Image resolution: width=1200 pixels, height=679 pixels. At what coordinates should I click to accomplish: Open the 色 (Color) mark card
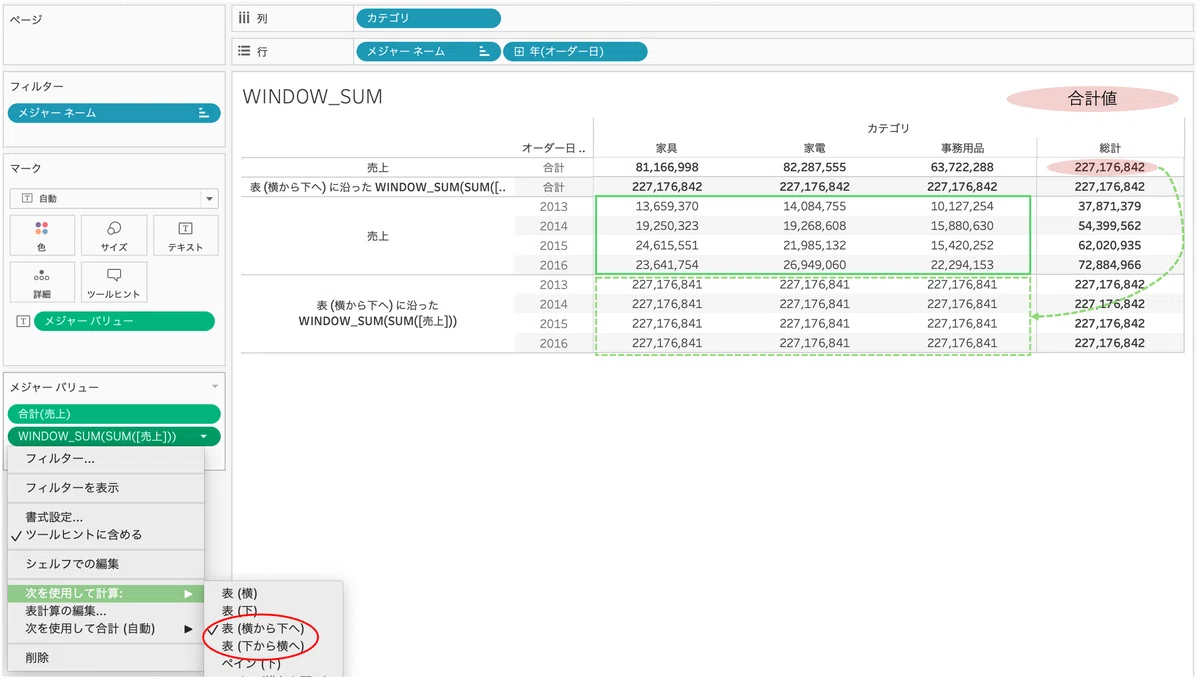coord(41,236)
